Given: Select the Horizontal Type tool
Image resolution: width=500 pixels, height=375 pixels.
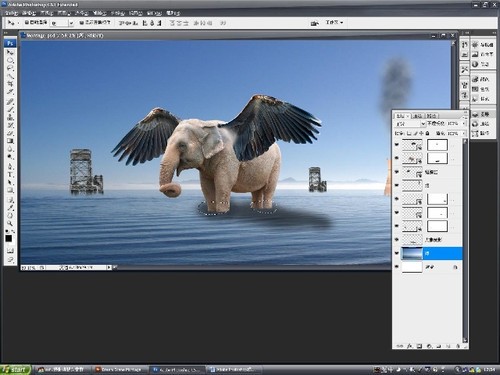Looking at the screenshot, I should pos(10,174).
